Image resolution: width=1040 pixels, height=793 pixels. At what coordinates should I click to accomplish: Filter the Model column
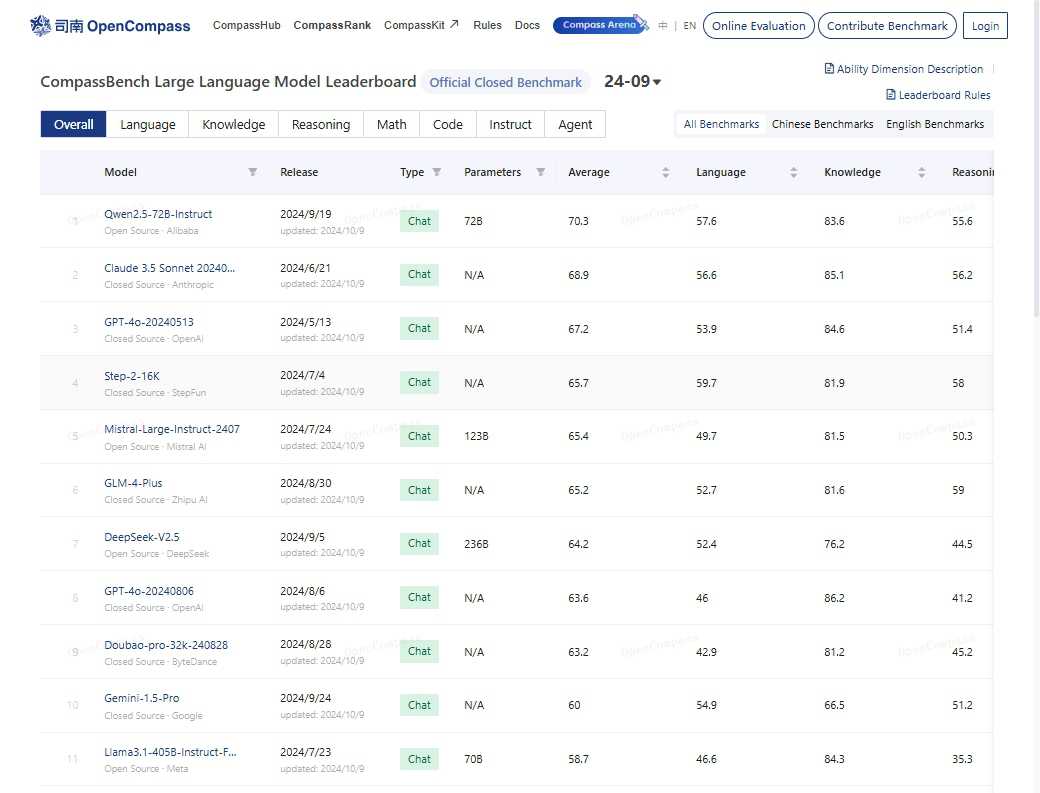click(x=253, y=172)
